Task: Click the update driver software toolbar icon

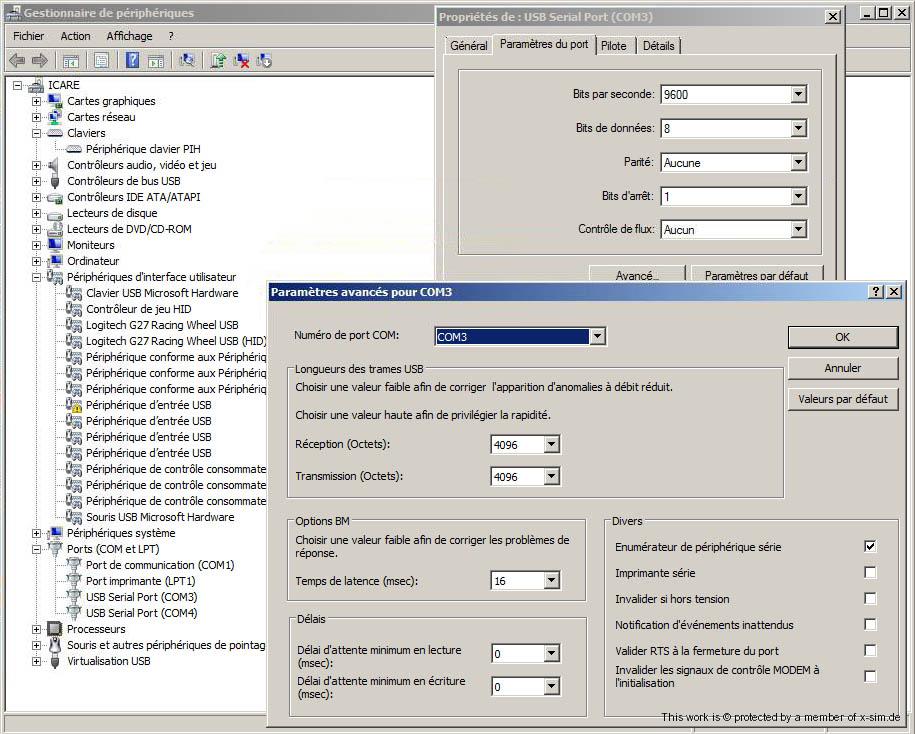Action: click(x=218, y=60)
